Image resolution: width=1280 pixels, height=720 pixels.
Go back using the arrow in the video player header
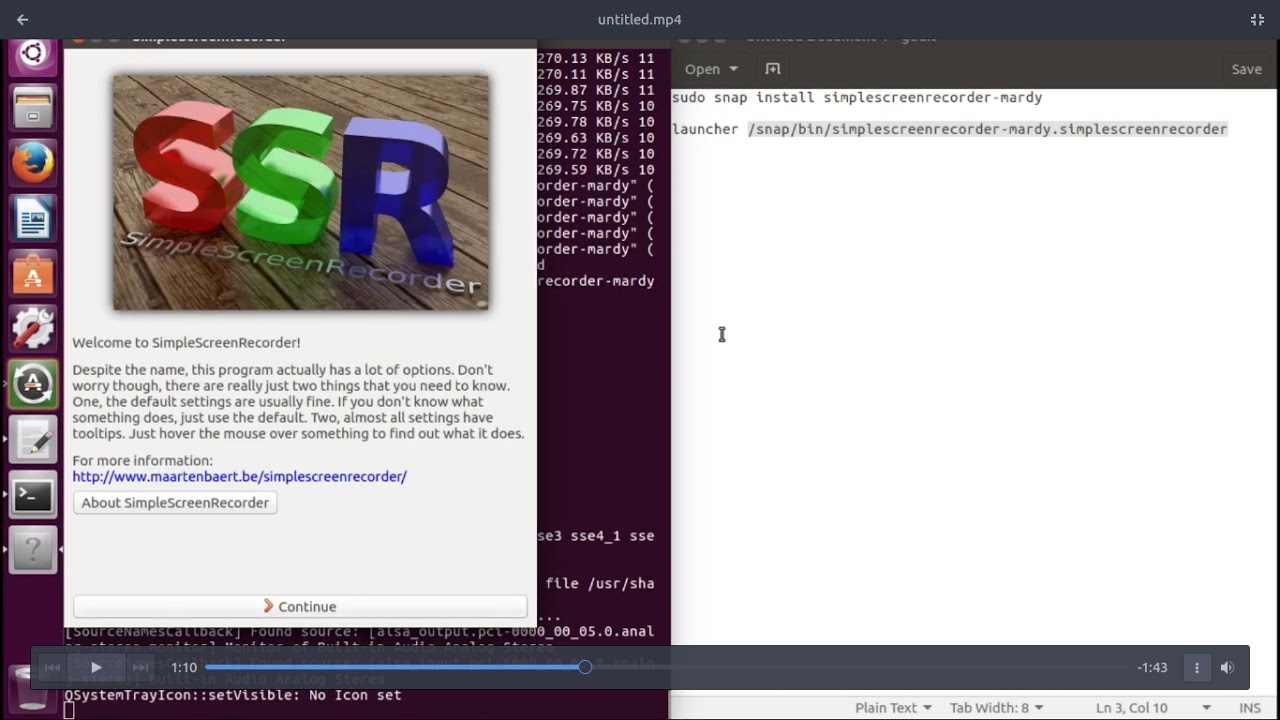[x=22, y=19]
